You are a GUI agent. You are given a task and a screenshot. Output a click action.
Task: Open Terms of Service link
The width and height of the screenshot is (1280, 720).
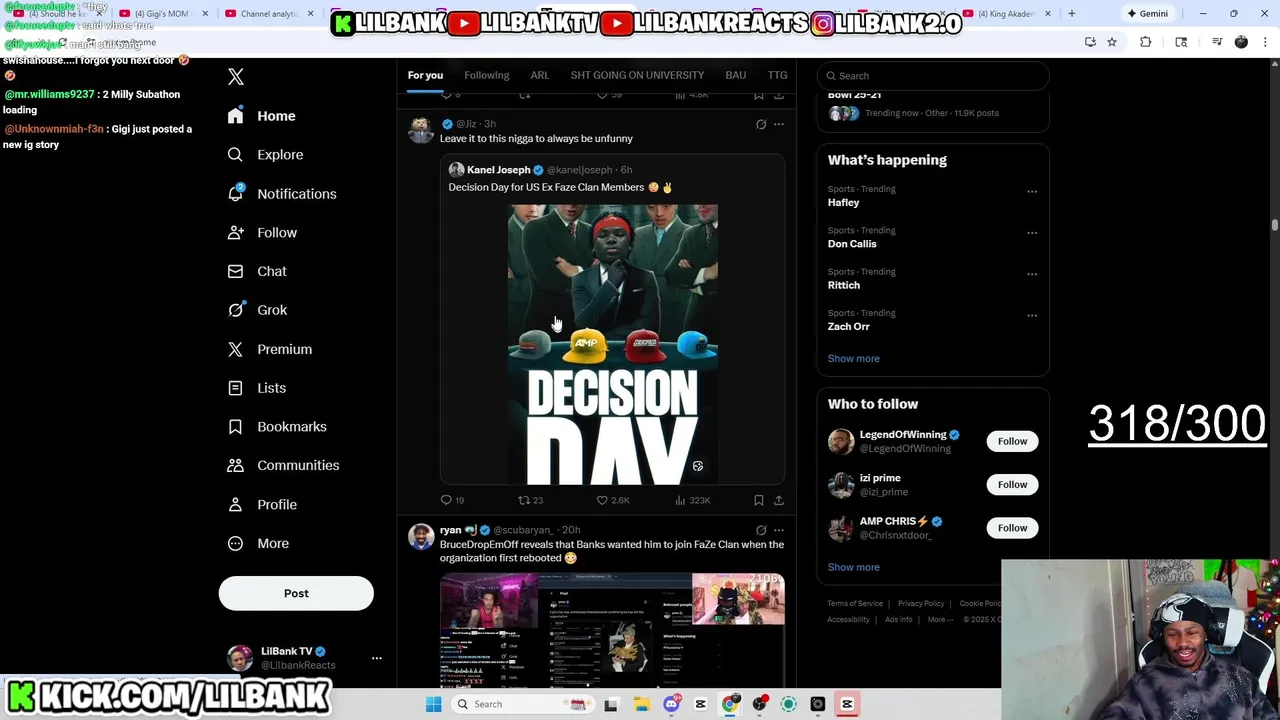855,604
